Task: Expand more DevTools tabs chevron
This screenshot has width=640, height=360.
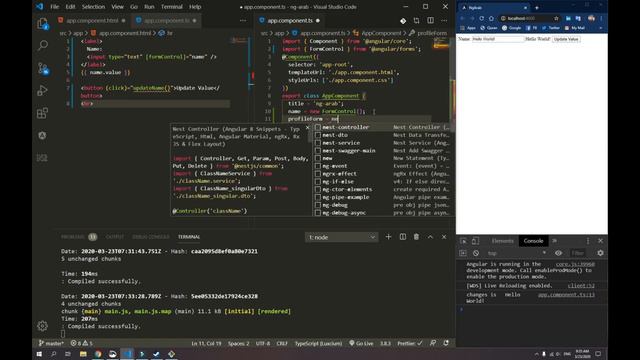Action: tap(554, 241)
